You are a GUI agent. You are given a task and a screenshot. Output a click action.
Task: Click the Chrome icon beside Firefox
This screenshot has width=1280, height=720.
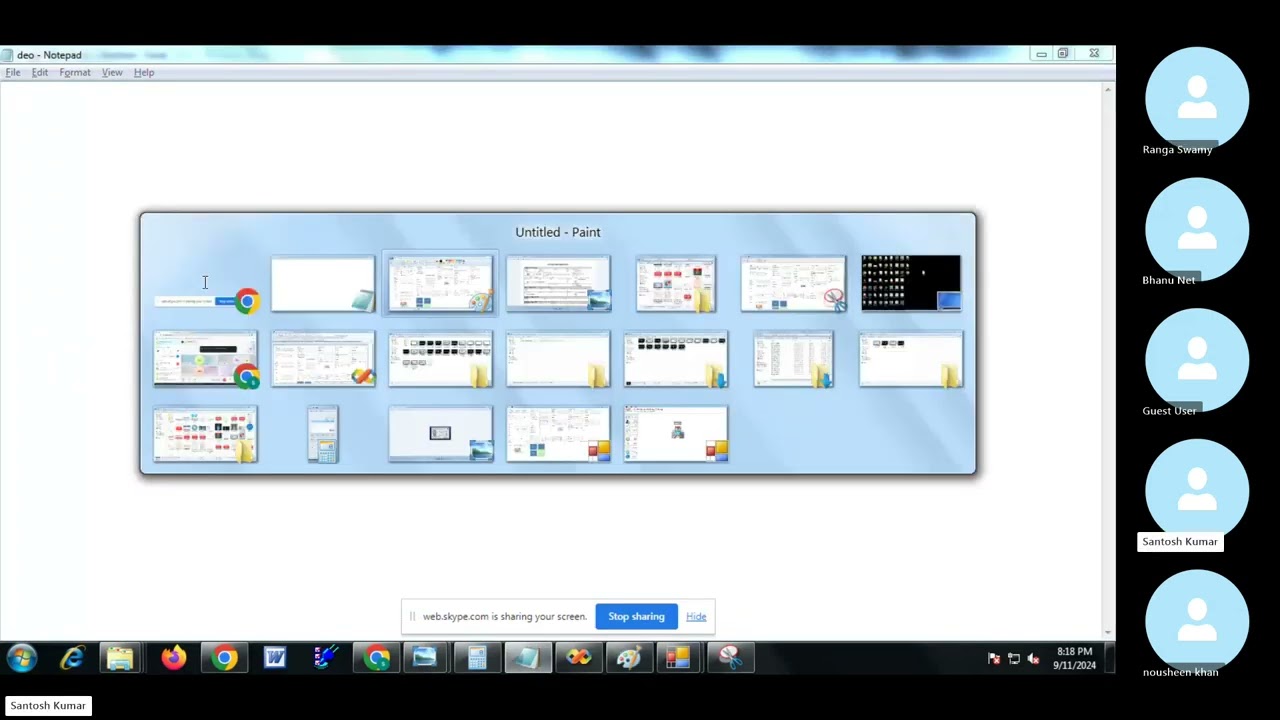click(224, 658)
